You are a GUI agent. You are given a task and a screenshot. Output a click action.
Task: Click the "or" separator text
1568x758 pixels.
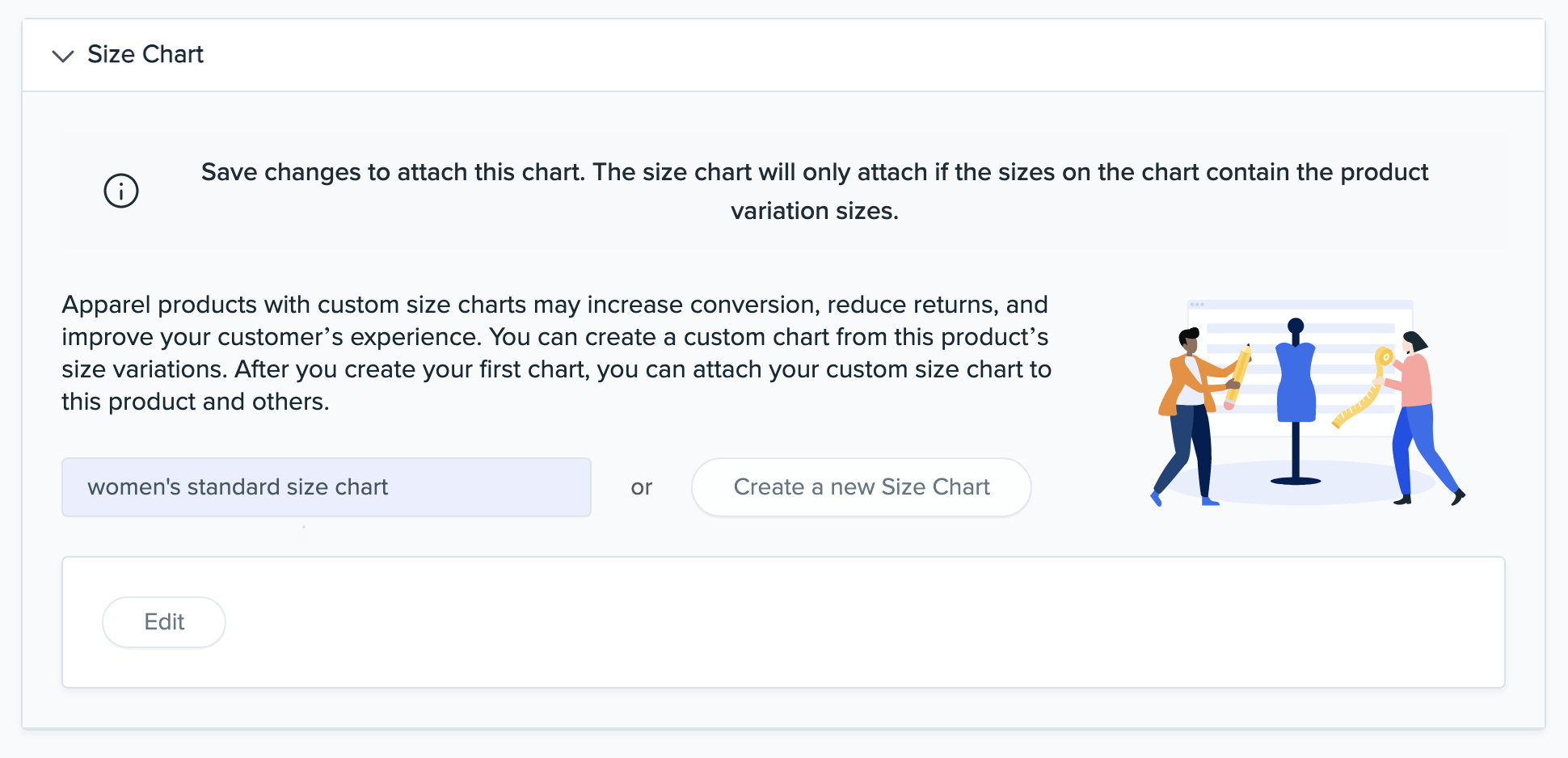[x=642, y=487]
